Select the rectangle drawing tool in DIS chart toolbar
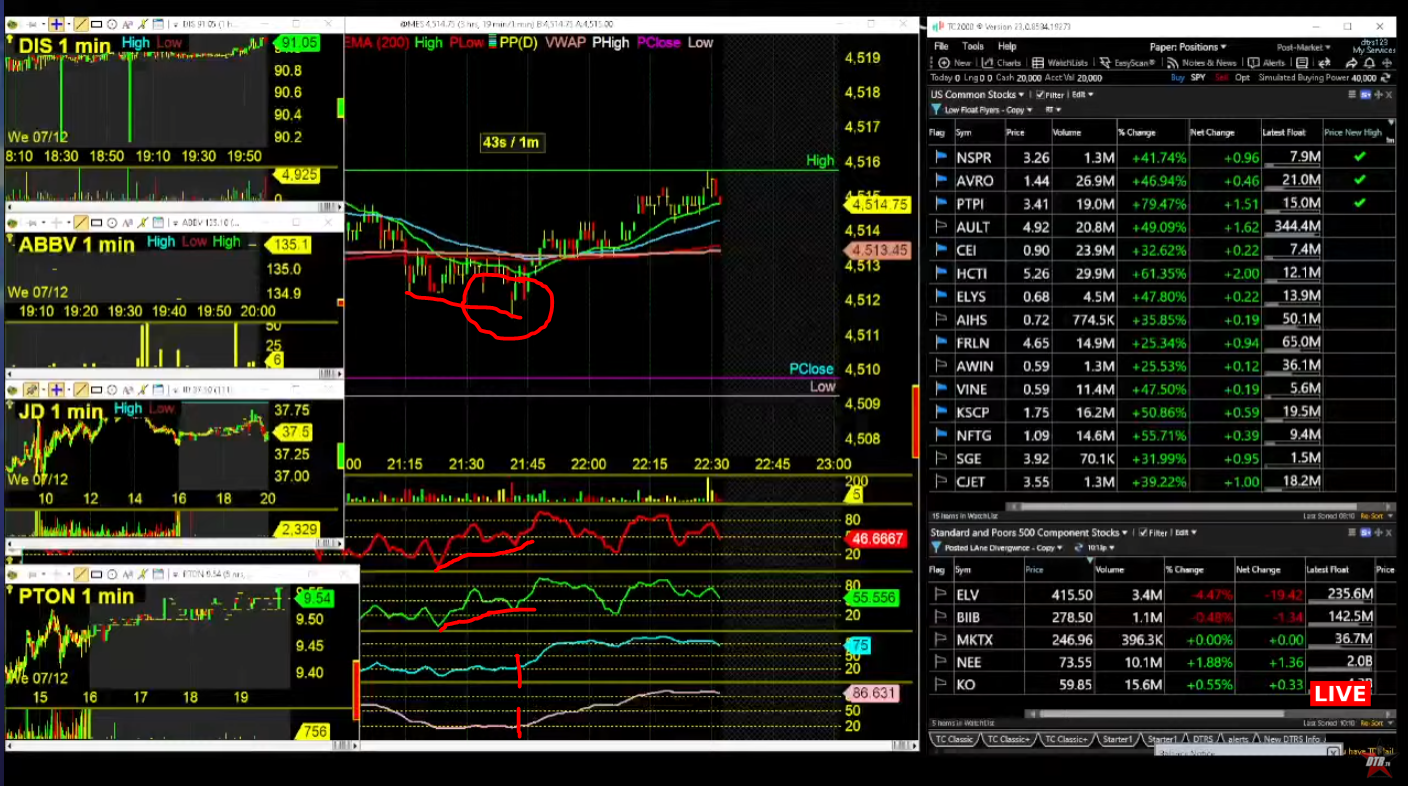The height and width of the screenshot is (786, 1408). coord(96,24)
